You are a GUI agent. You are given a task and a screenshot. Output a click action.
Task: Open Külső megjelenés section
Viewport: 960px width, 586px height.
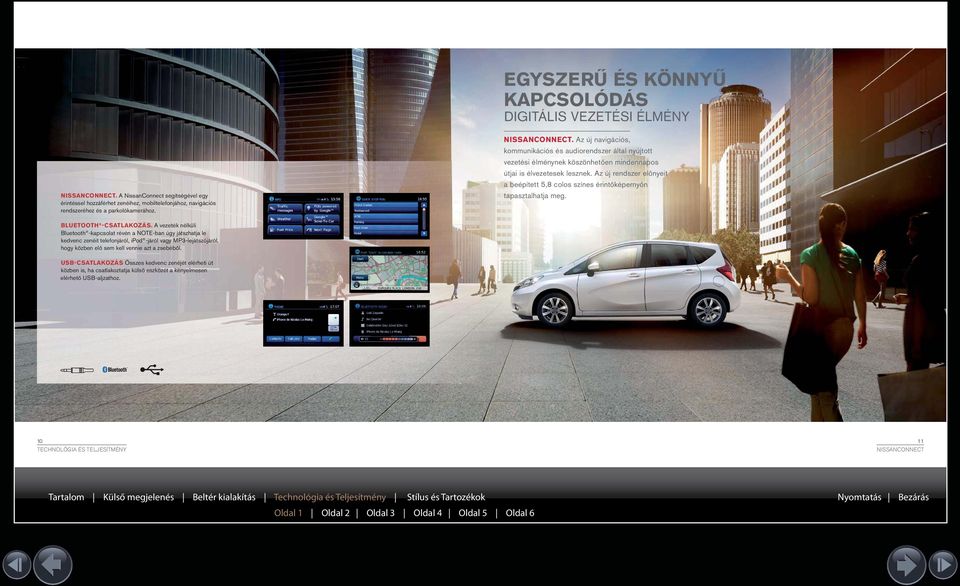point(138,497)
